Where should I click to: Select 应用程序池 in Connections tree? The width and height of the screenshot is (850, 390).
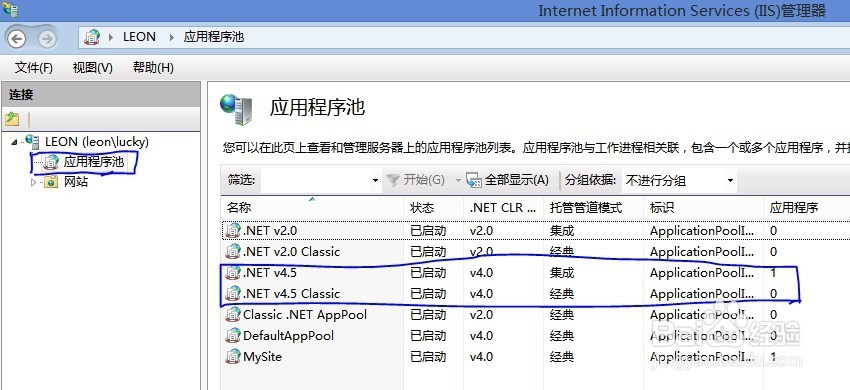tap(94, 162)
